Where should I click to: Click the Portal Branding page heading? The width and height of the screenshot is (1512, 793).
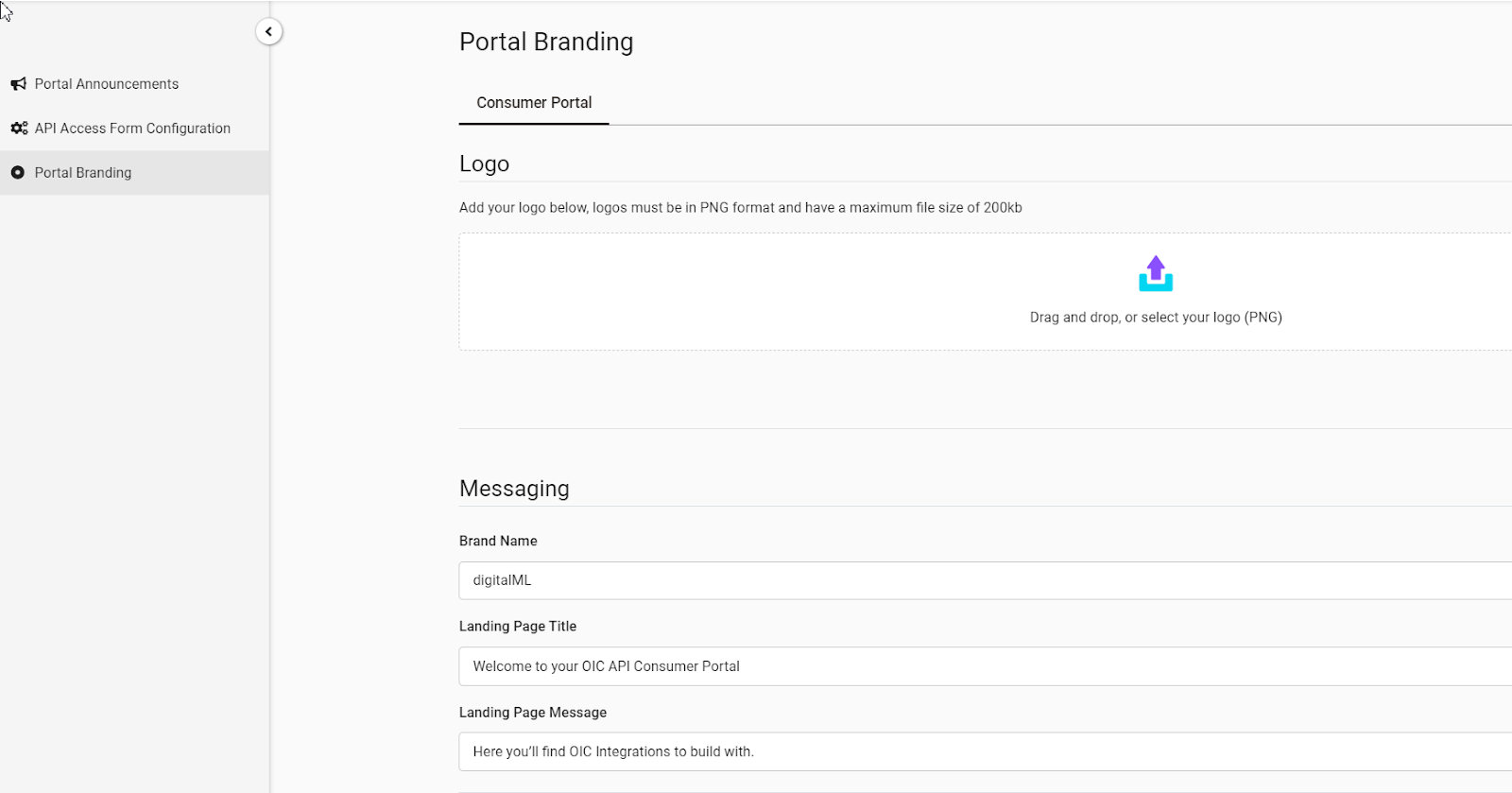pos(546,43)
